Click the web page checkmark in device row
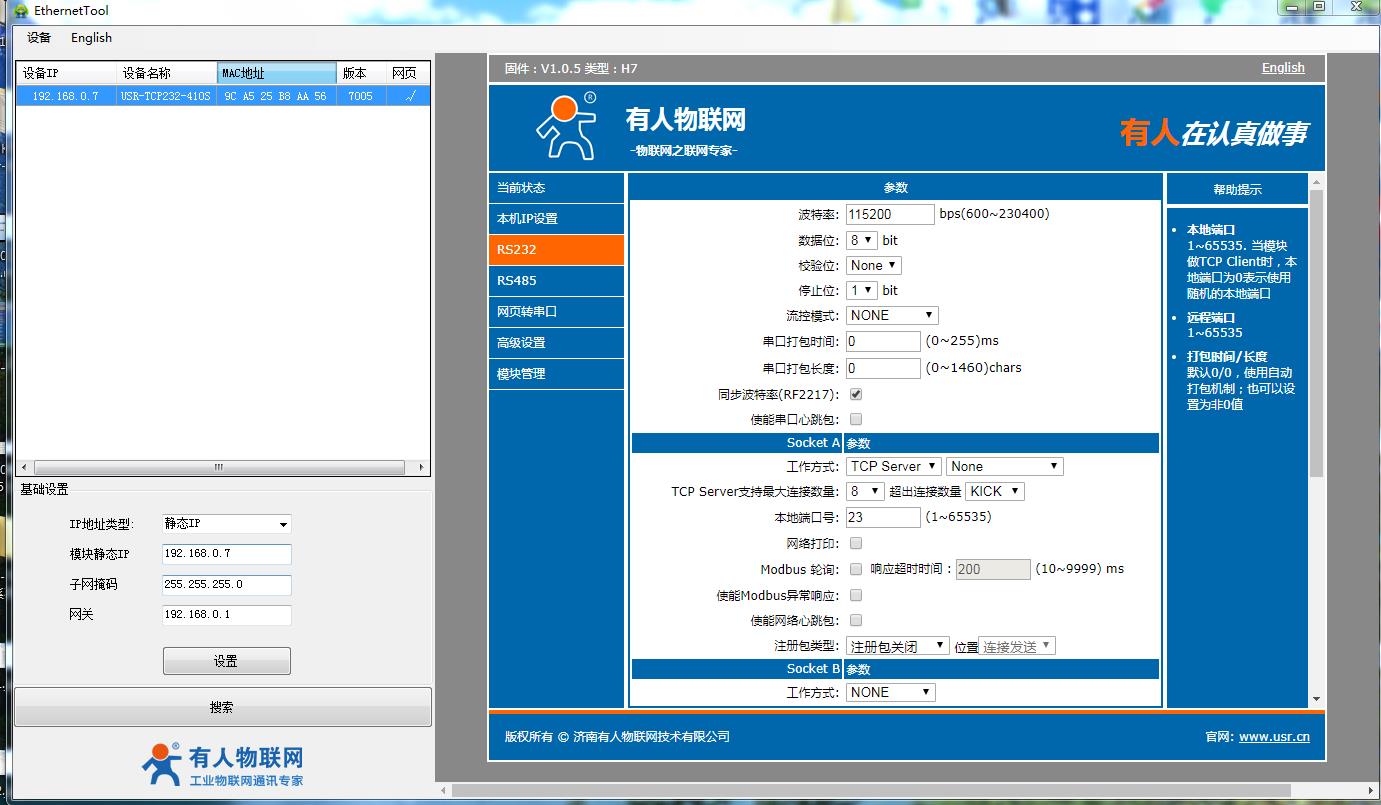1381x805 pixels. (x=408, y=96)
